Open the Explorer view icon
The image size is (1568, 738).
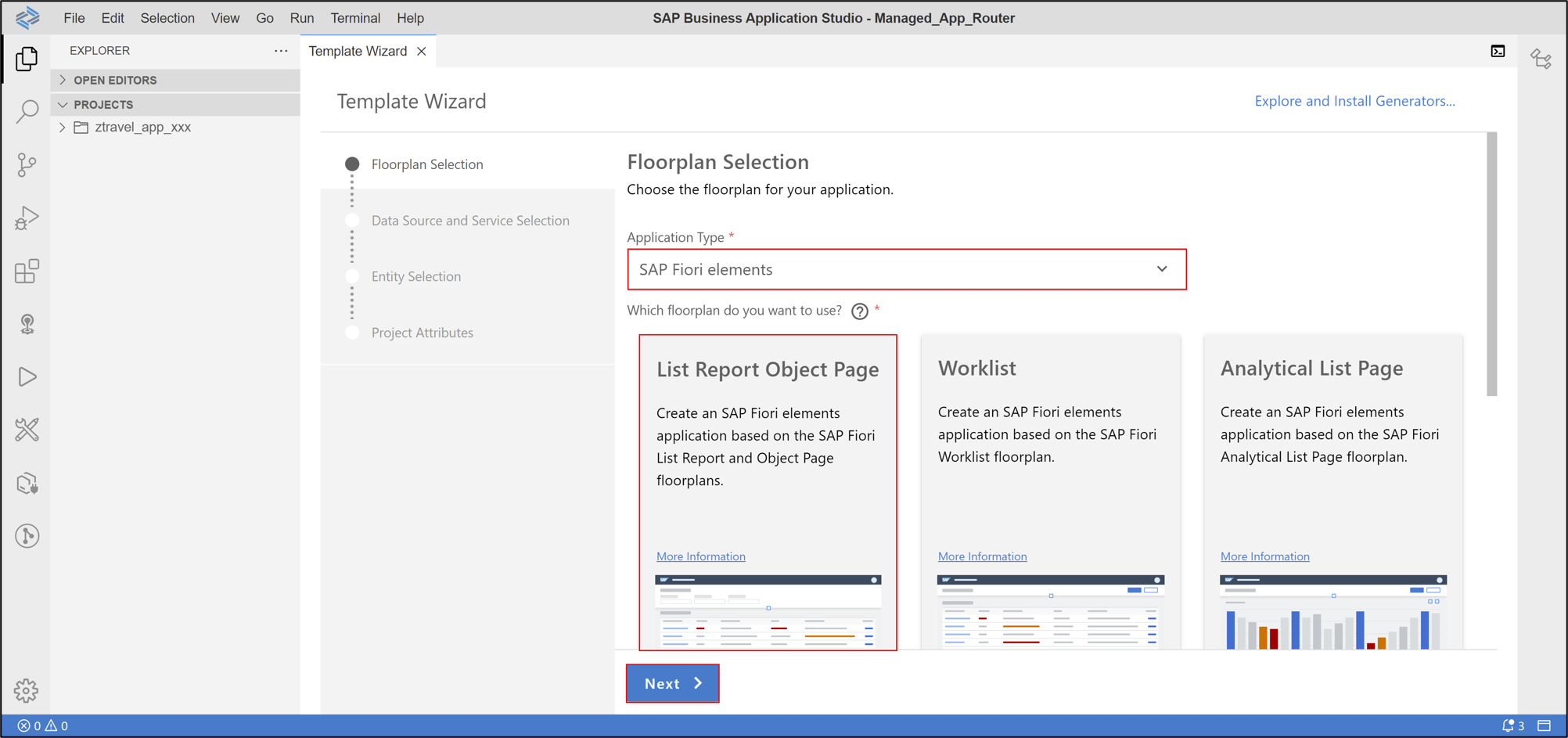[x=27, y=59]
